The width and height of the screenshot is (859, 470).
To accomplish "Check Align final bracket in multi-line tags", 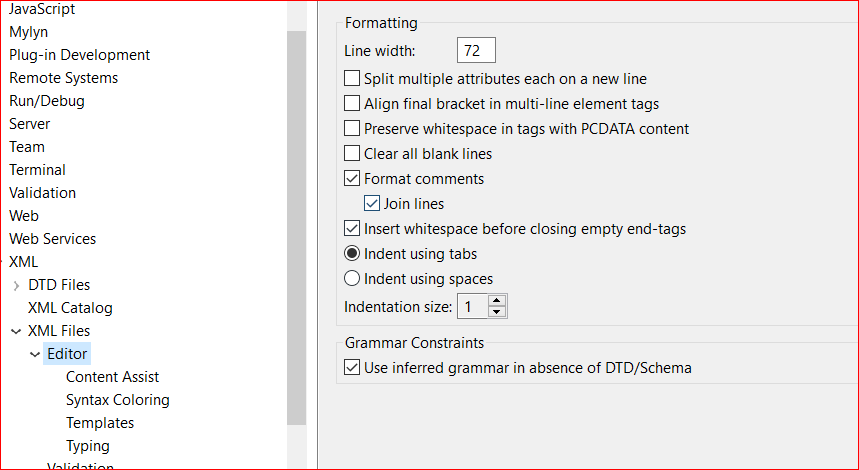I will (352, 103).
